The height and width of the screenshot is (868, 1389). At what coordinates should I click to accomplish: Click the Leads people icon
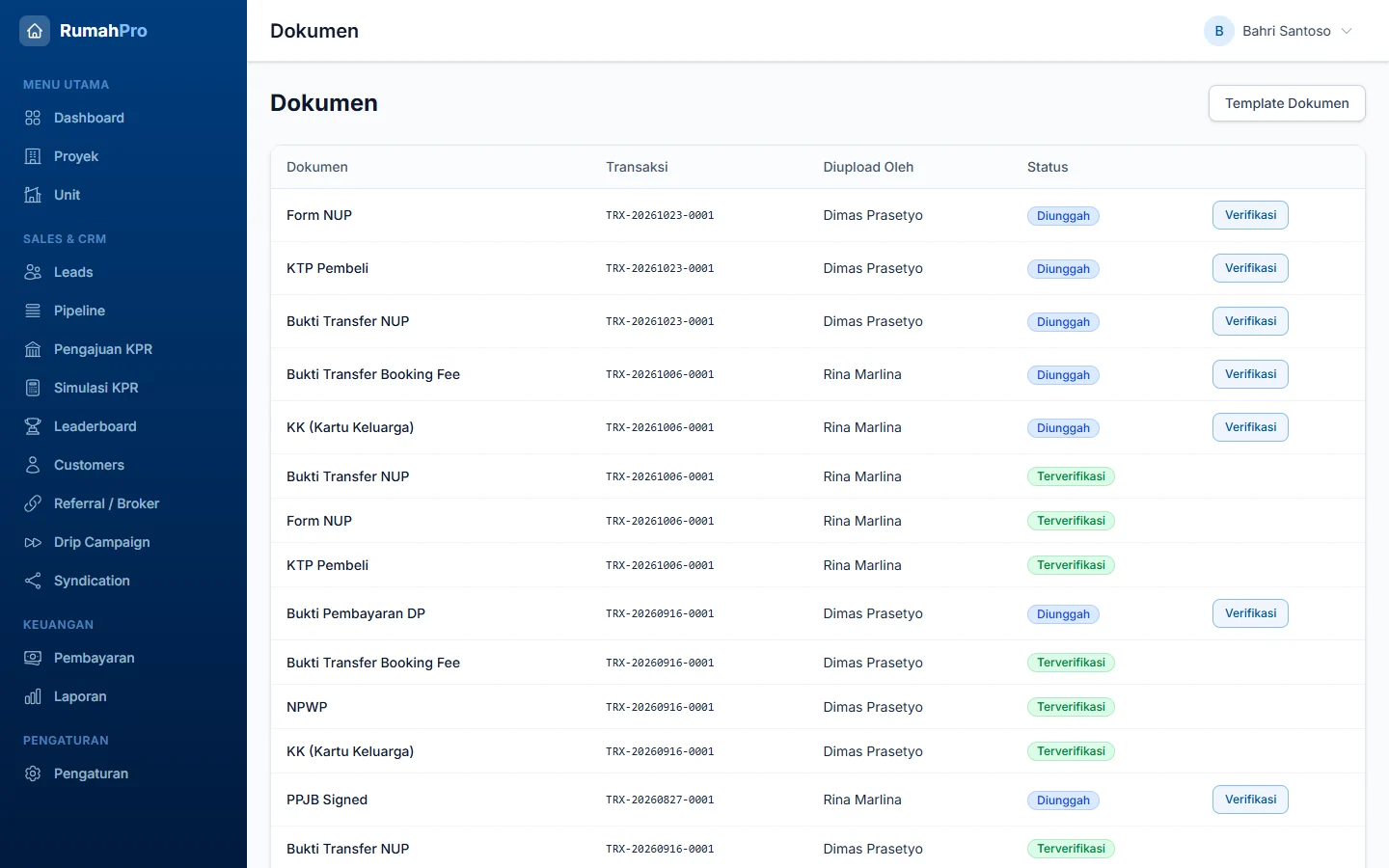click(x=33, y=272)
